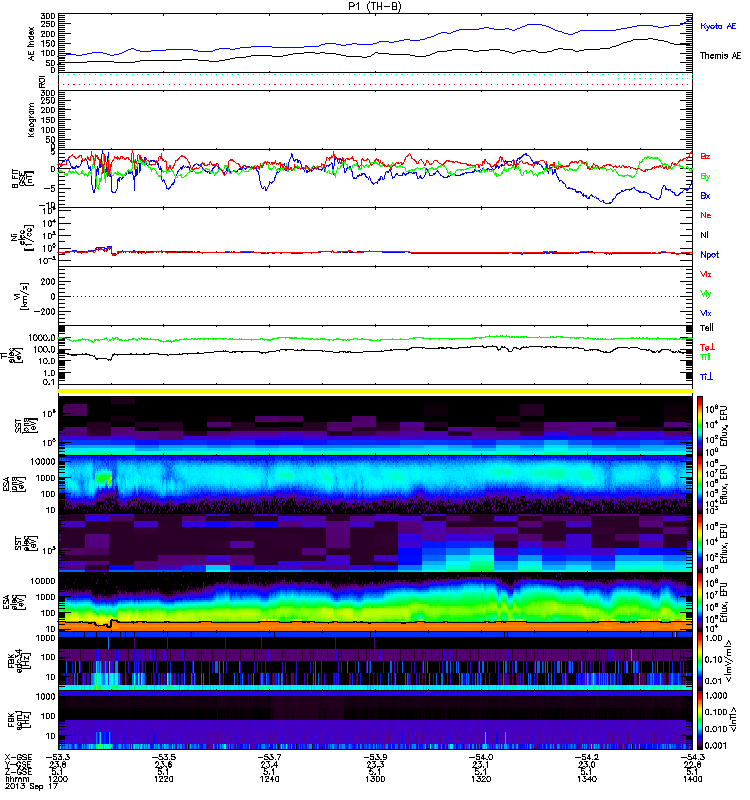The image size is (750, 800).
Task: Click the green Viy velocity legend label
Action: point(706,294)
